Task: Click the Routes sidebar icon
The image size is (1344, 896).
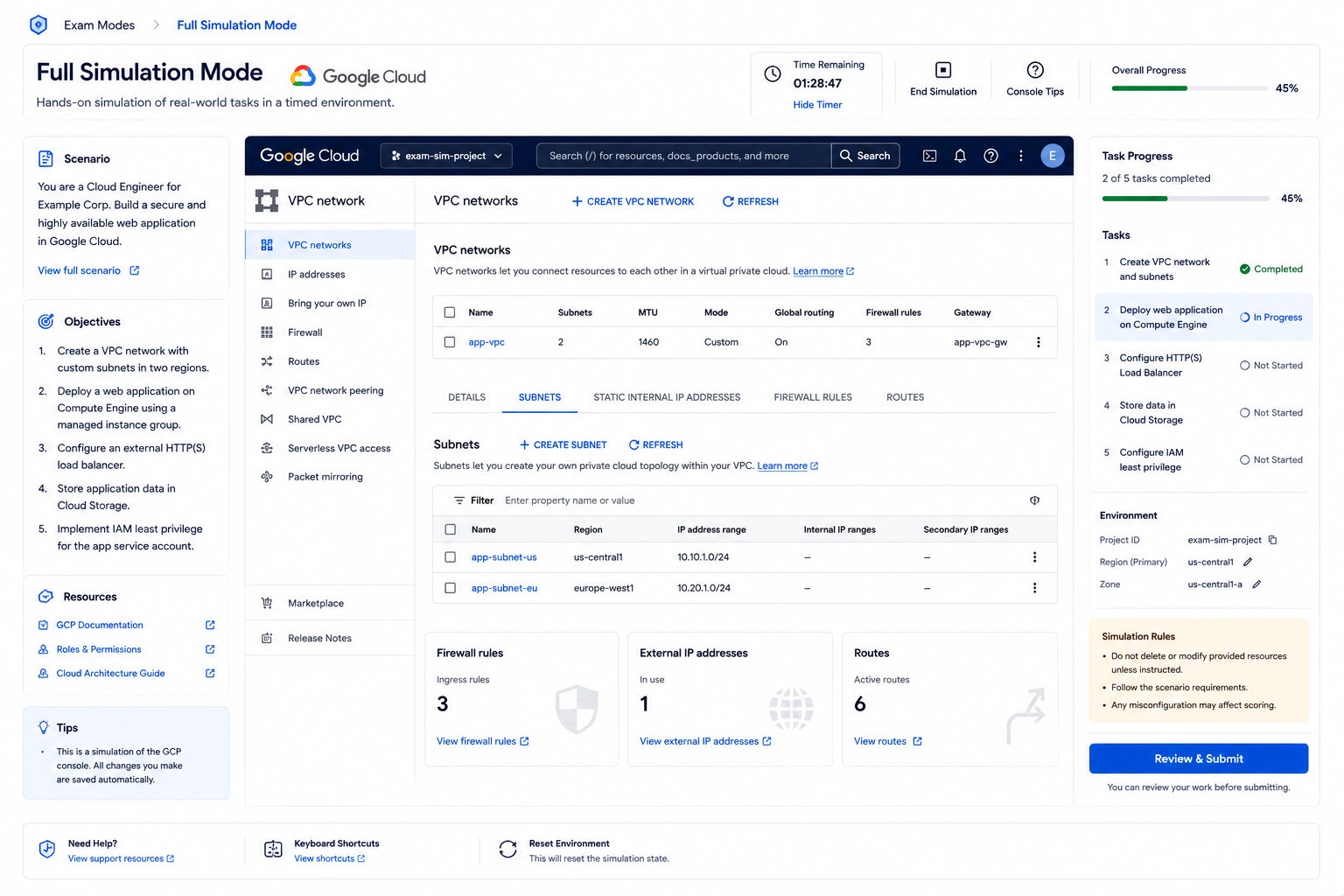Action: (267, 361)
